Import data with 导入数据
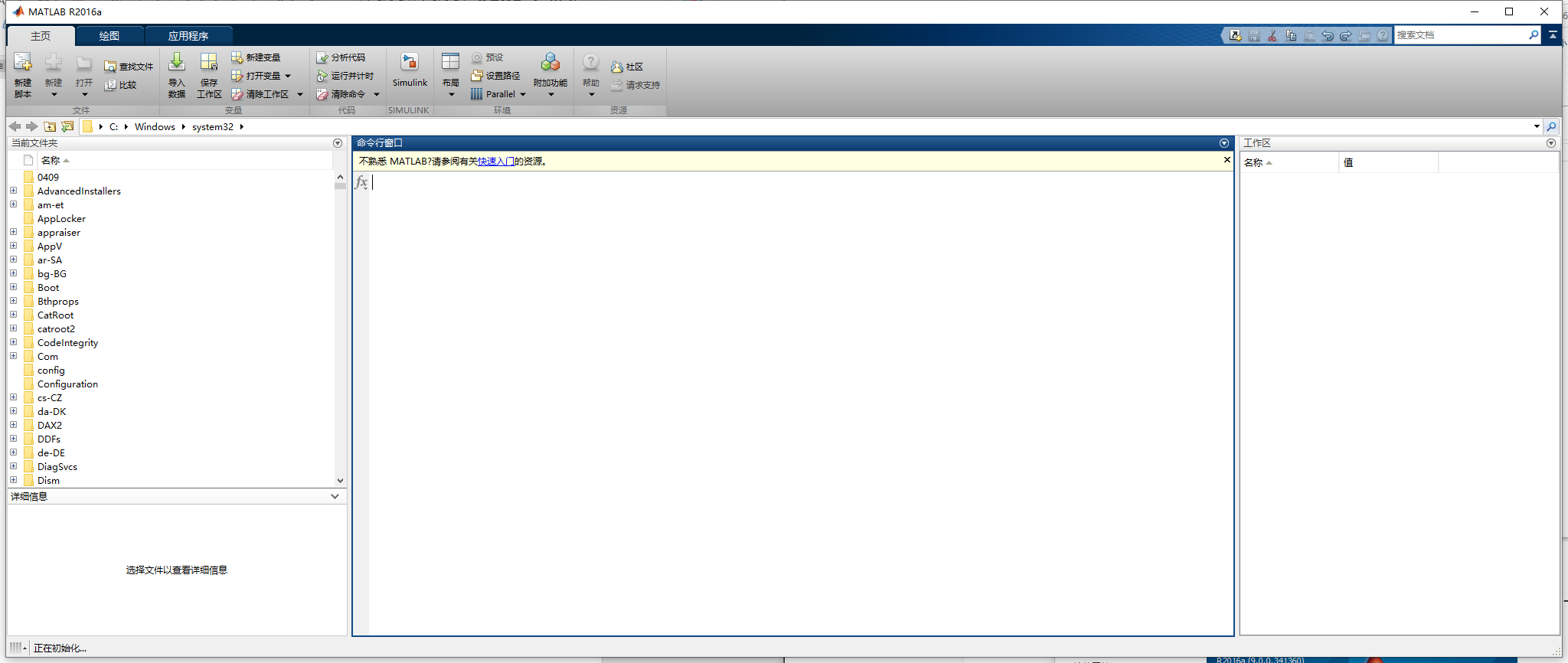The image size is (1568, 663). pyautogui.click(x=177, y=75)
